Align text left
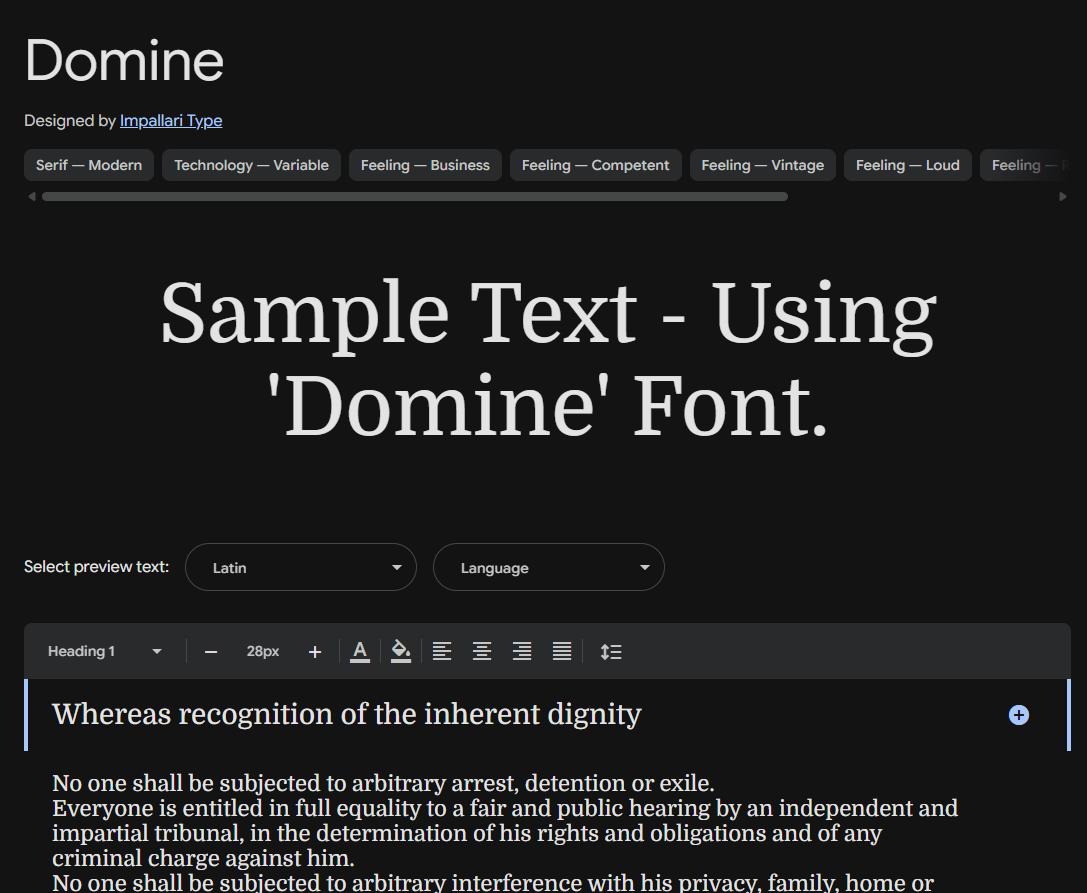The height and width of the screenshot is (893, 1087). coord(442,651)
